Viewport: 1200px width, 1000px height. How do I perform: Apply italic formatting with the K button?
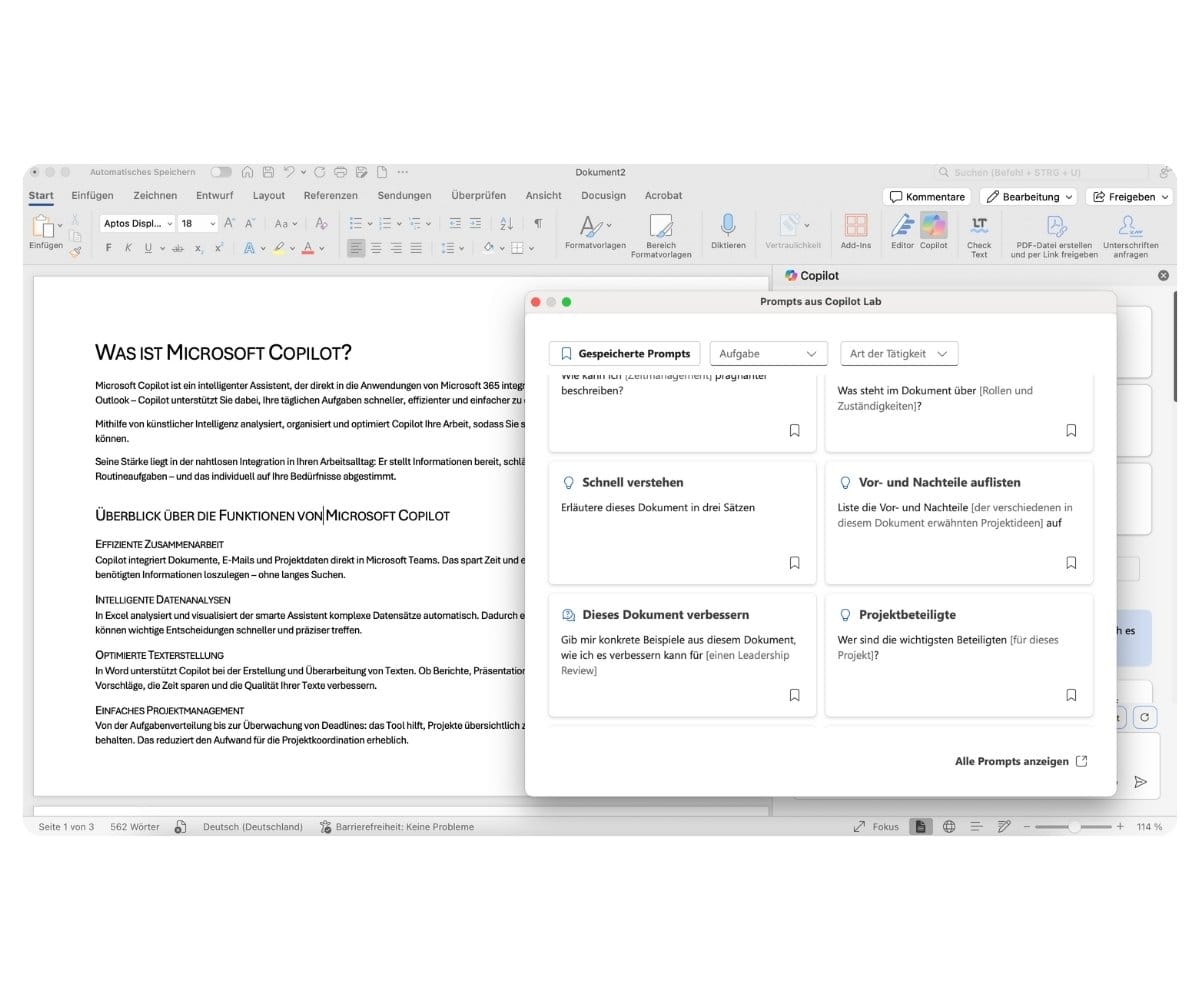click(128, 248)
